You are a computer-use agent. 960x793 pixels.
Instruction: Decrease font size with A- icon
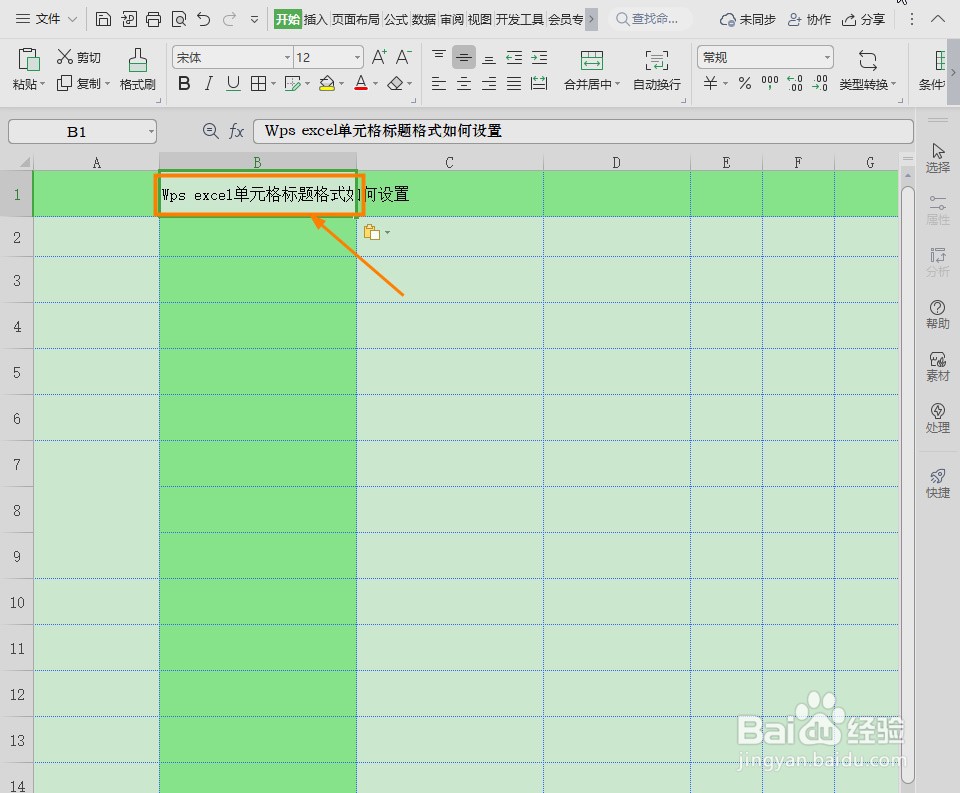(403, 57)
